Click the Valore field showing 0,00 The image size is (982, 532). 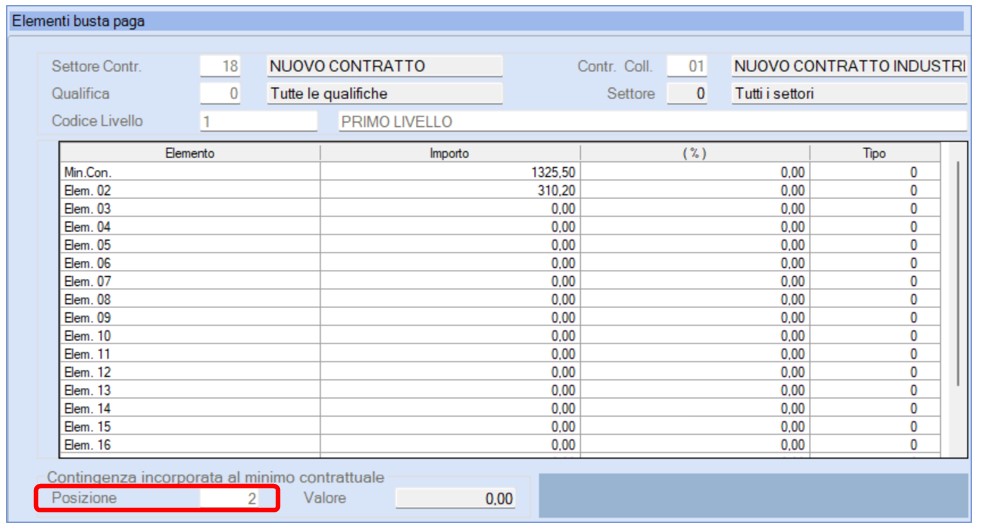455,498
